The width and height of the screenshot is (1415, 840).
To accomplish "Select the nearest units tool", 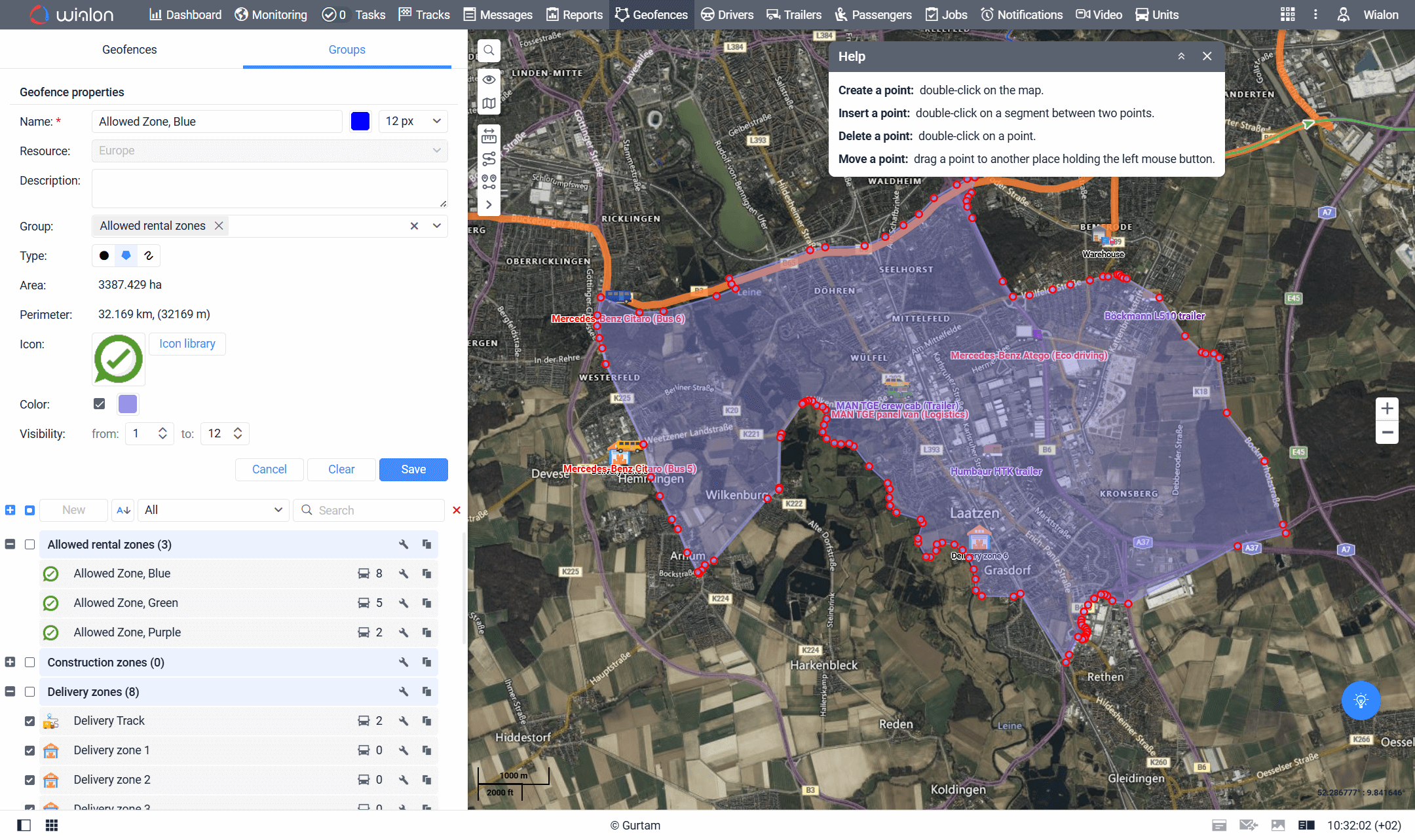I will pos(489,181).
